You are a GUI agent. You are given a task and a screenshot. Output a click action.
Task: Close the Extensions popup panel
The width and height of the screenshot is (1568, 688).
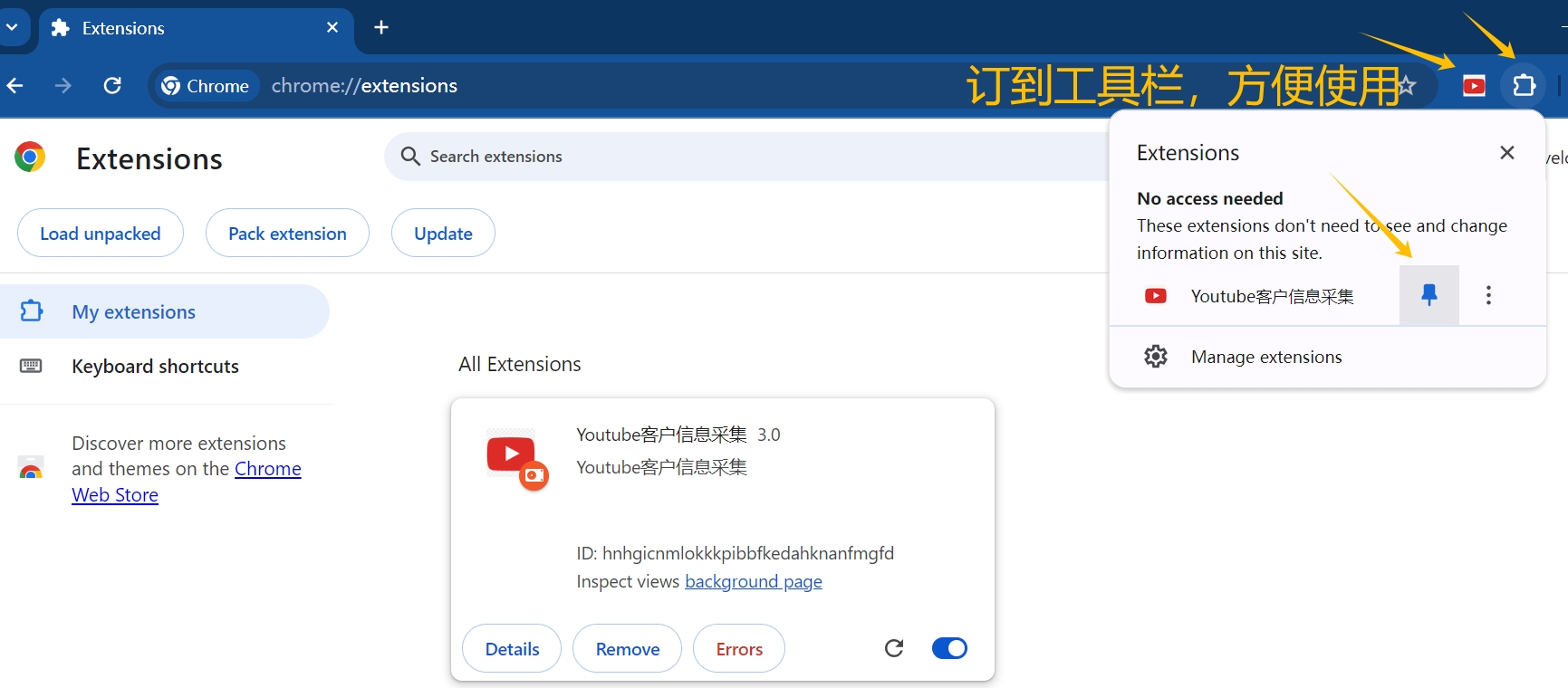(x=1507, y=153)
